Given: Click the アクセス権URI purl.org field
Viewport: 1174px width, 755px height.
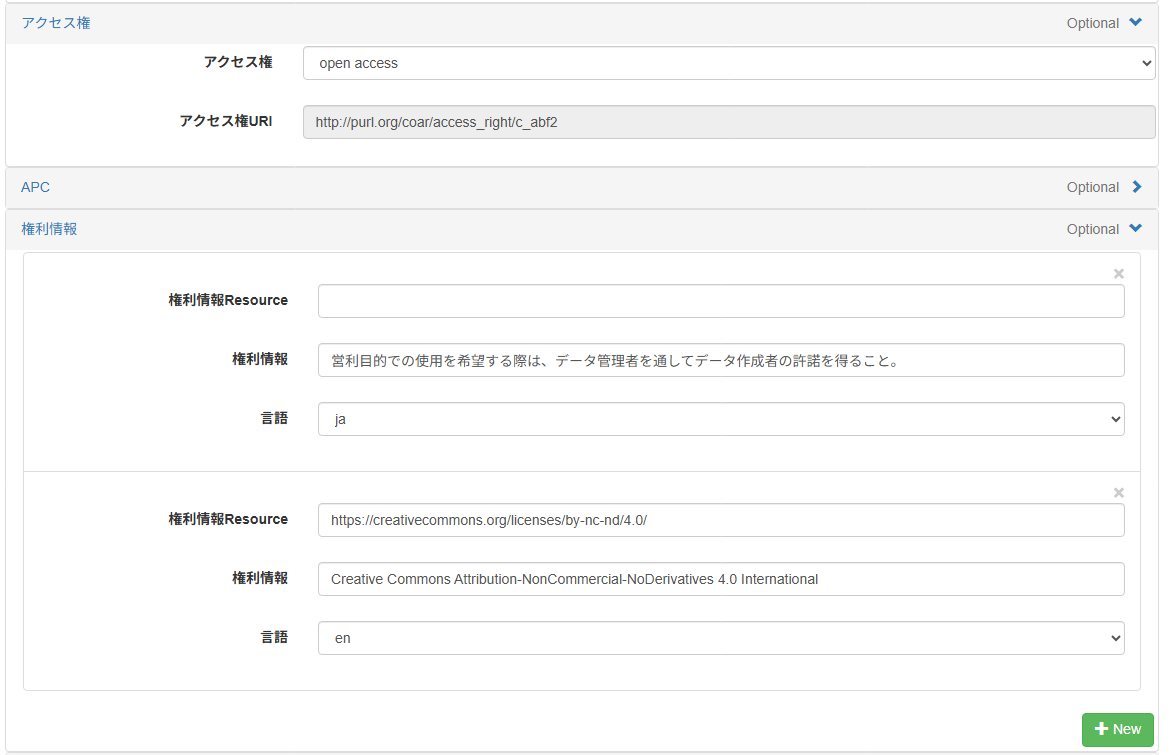Looking at the screenshot, I should coord(729,122).
